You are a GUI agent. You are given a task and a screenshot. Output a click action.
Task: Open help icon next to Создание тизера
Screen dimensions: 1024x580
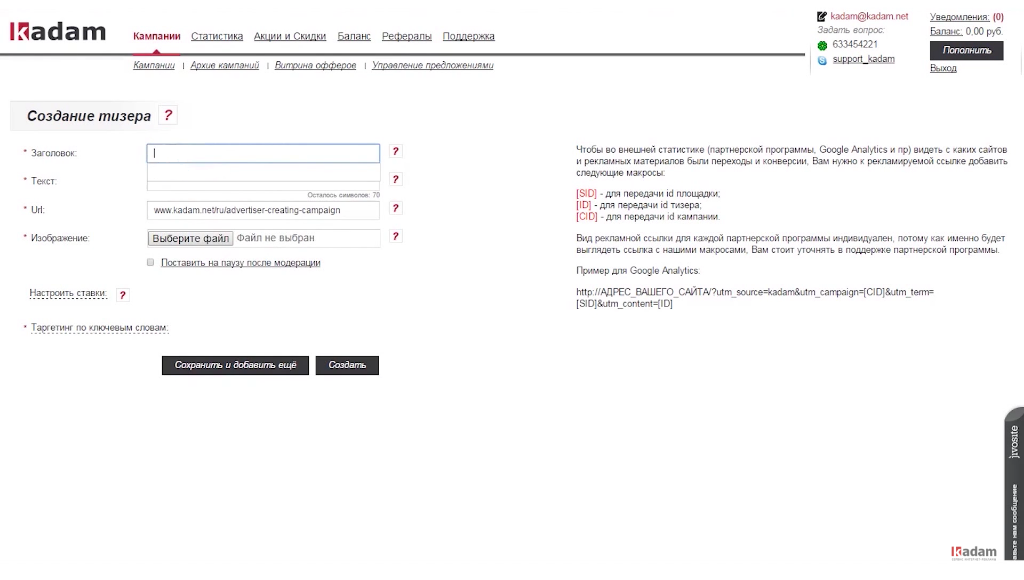168,116
